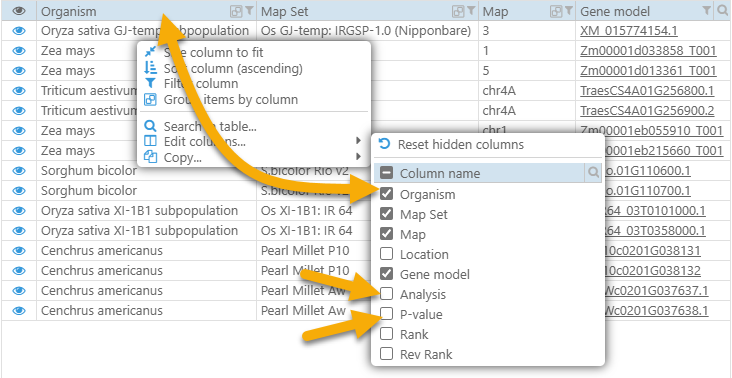Enable the P-value column checkbox

coord(387,314)
